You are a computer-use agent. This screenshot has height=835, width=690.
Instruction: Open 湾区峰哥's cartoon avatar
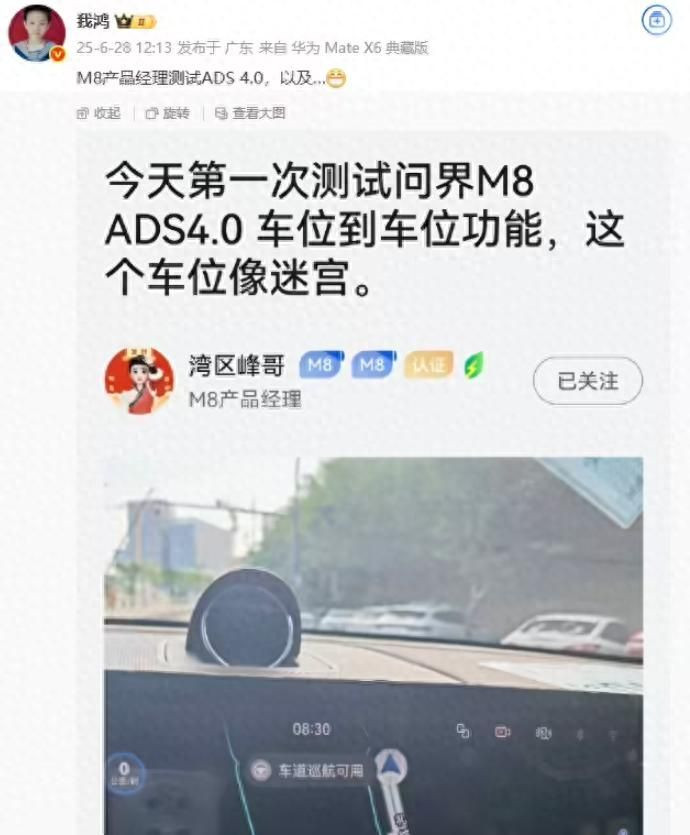139,381
